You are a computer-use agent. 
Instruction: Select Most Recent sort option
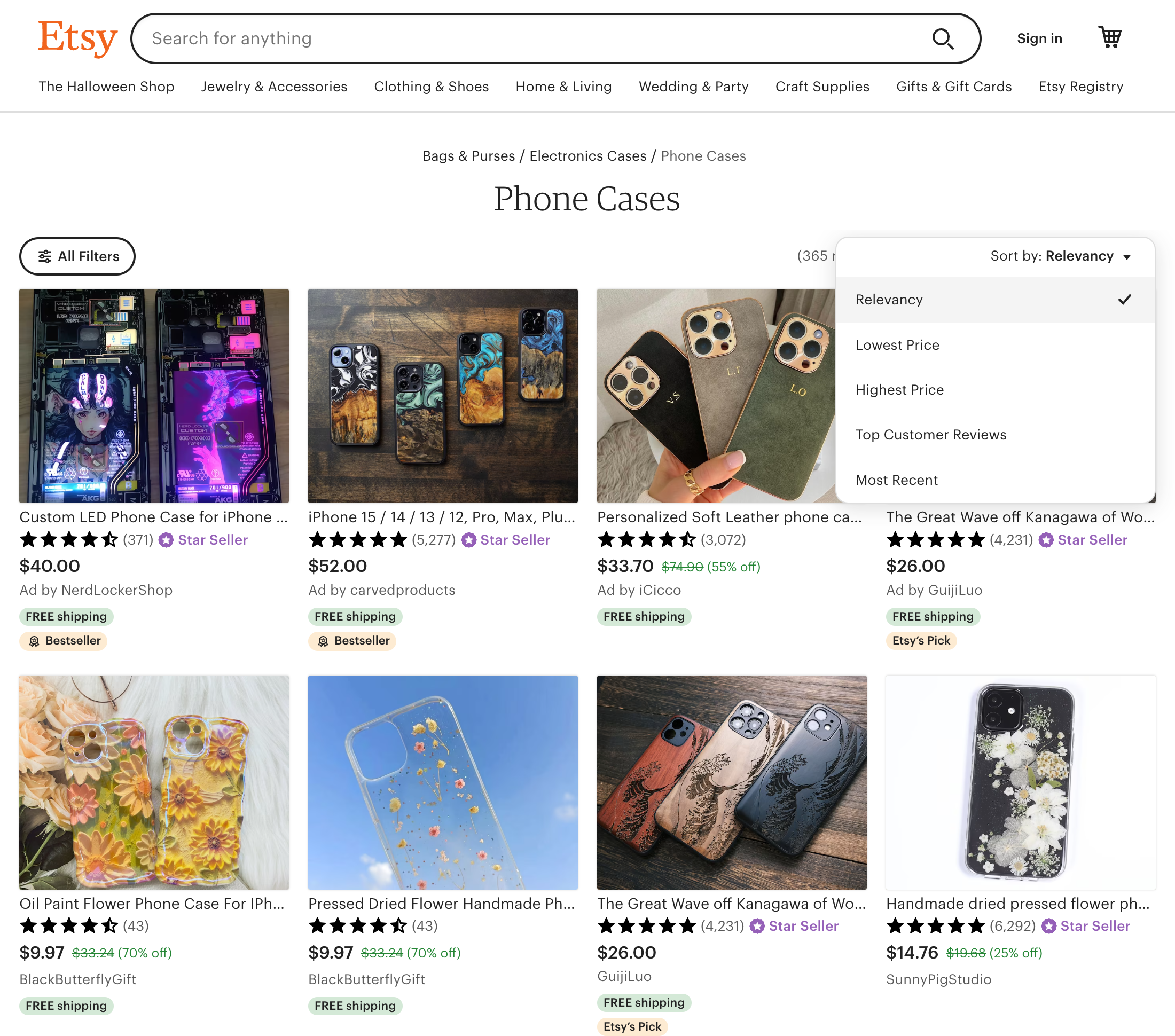896,480
